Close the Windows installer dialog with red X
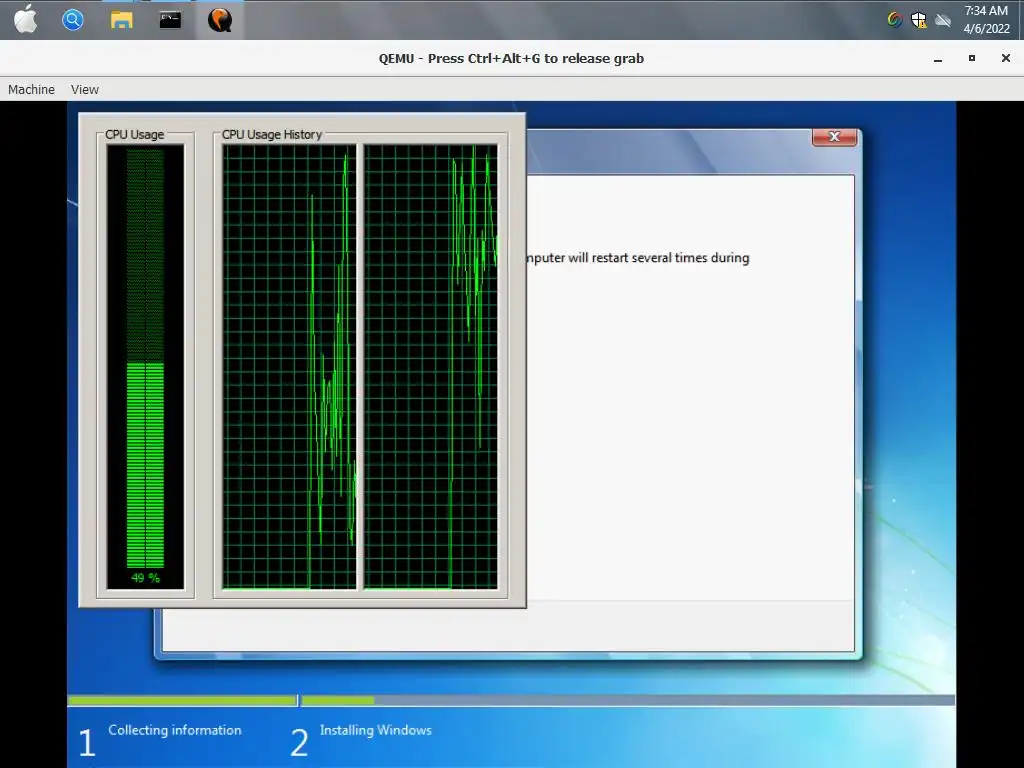 point(835,136)
